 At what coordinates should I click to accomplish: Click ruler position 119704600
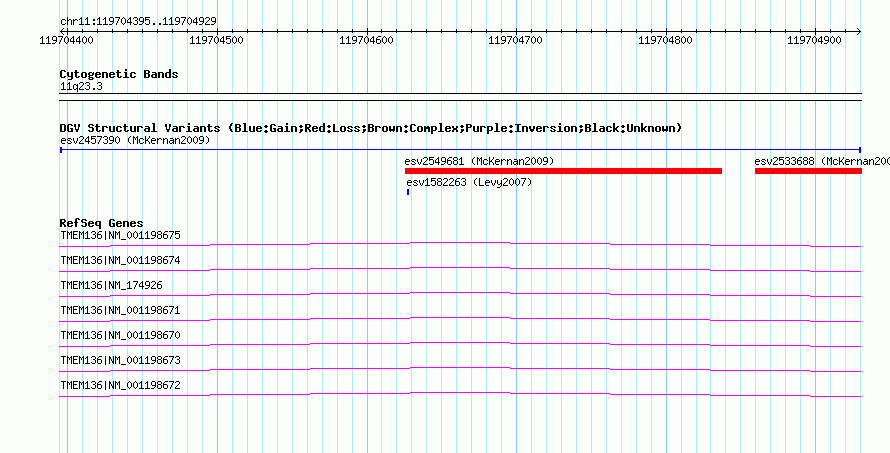click(x=366, y=41)
